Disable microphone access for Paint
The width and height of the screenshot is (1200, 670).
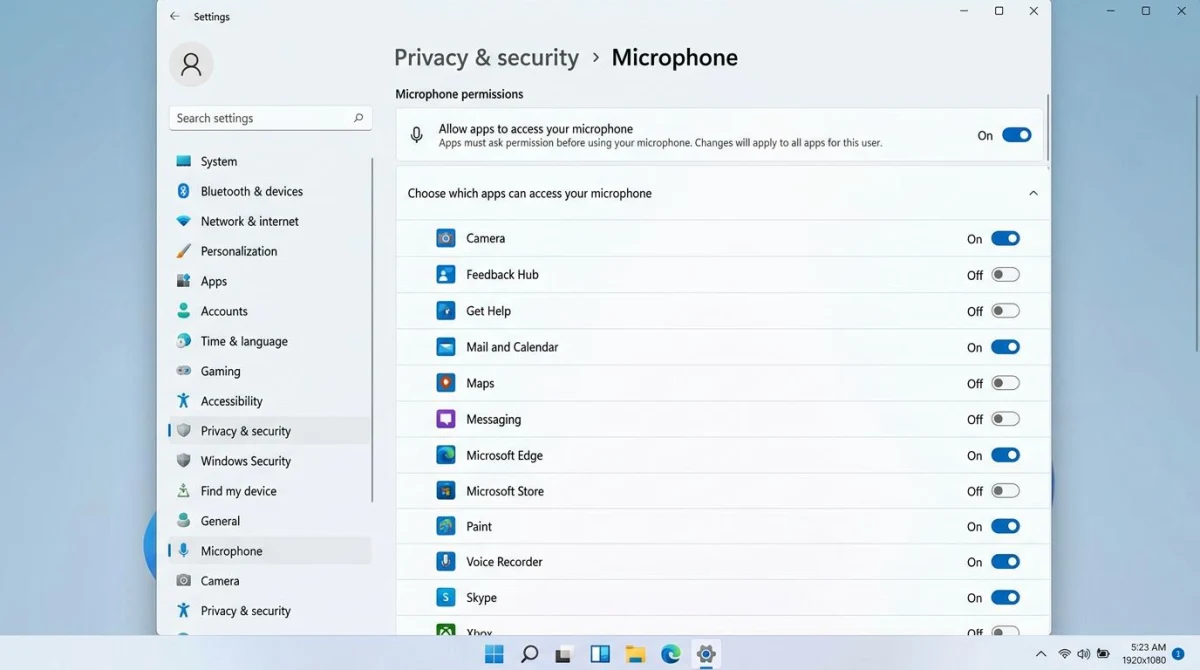click(1005, 526)
